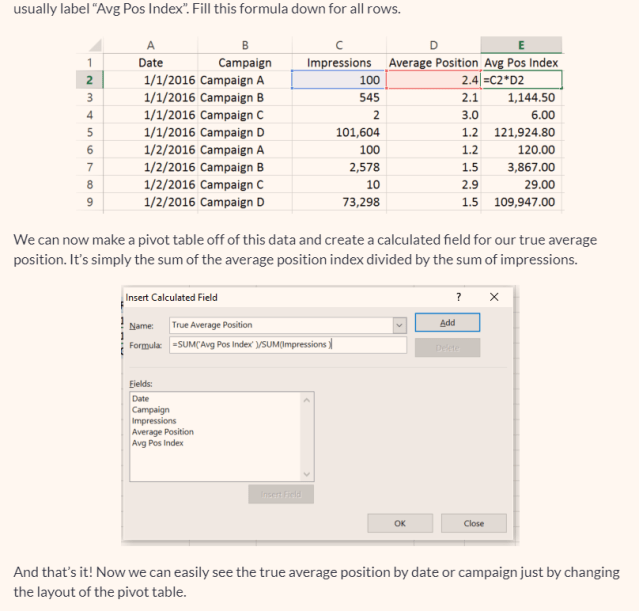Close the Insert Calculated Field dialog with X
The width and height of the screenshot is (639, 611).
click(494, 297)
